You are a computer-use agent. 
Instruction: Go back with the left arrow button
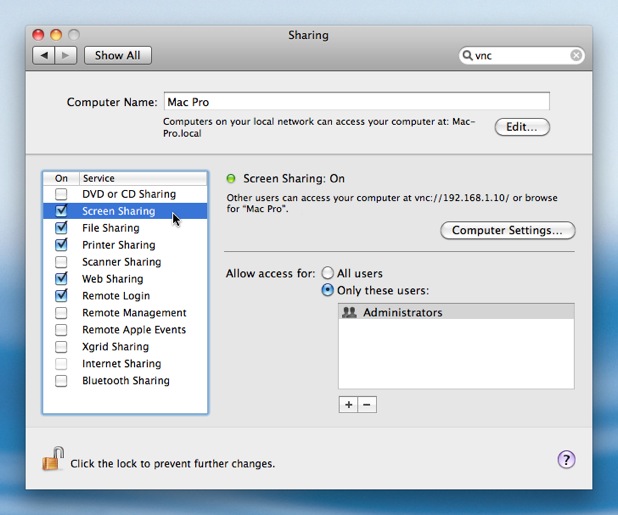coord(44,55)
